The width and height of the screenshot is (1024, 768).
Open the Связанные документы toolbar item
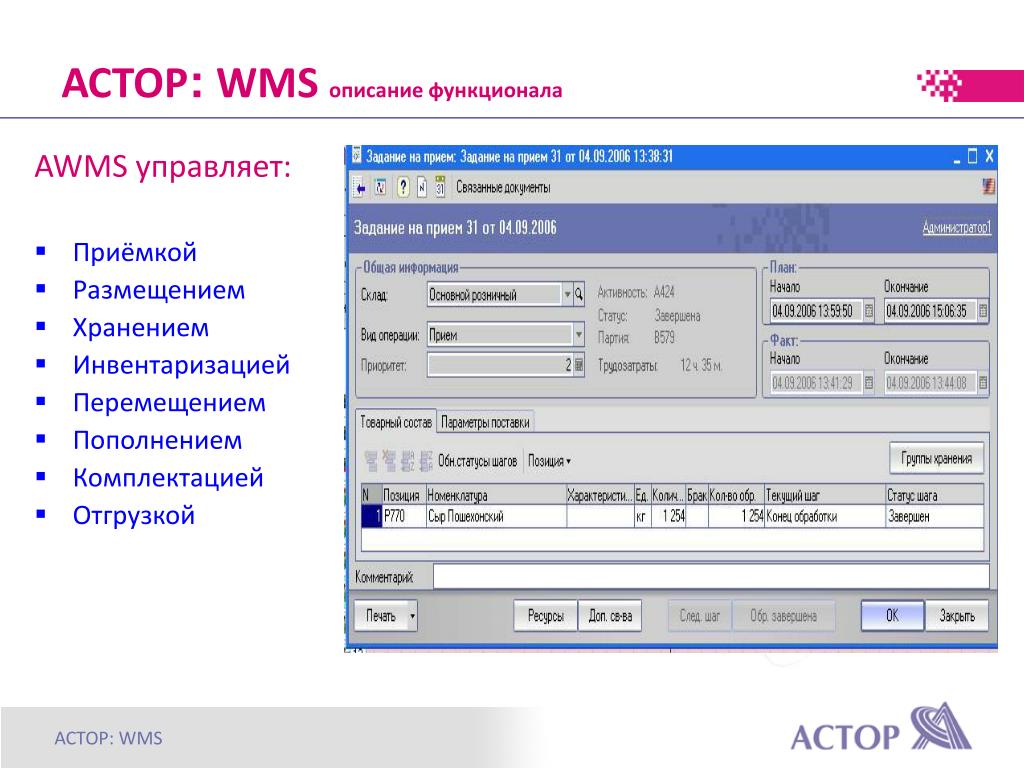pyautogui.click(x=503, y=188)
